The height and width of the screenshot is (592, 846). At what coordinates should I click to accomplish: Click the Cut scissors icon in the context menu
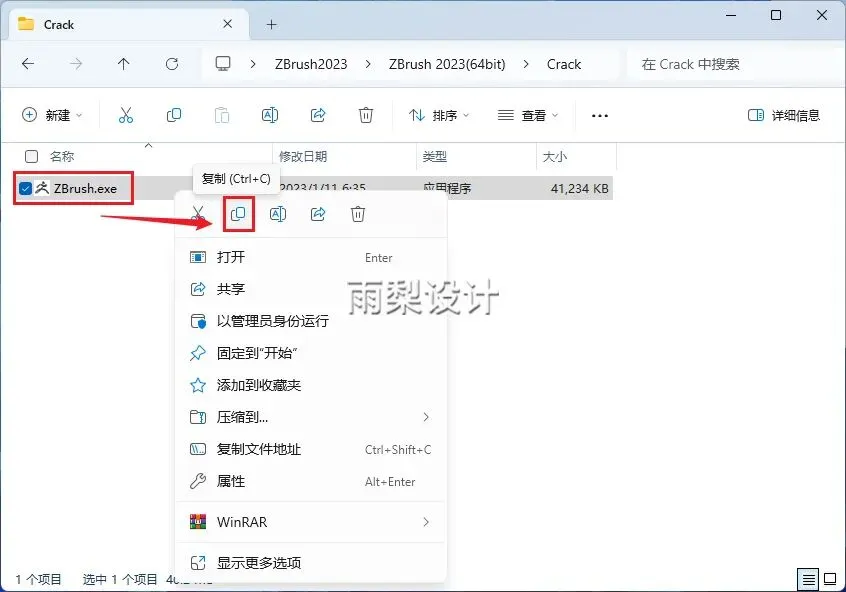[198, 214]
